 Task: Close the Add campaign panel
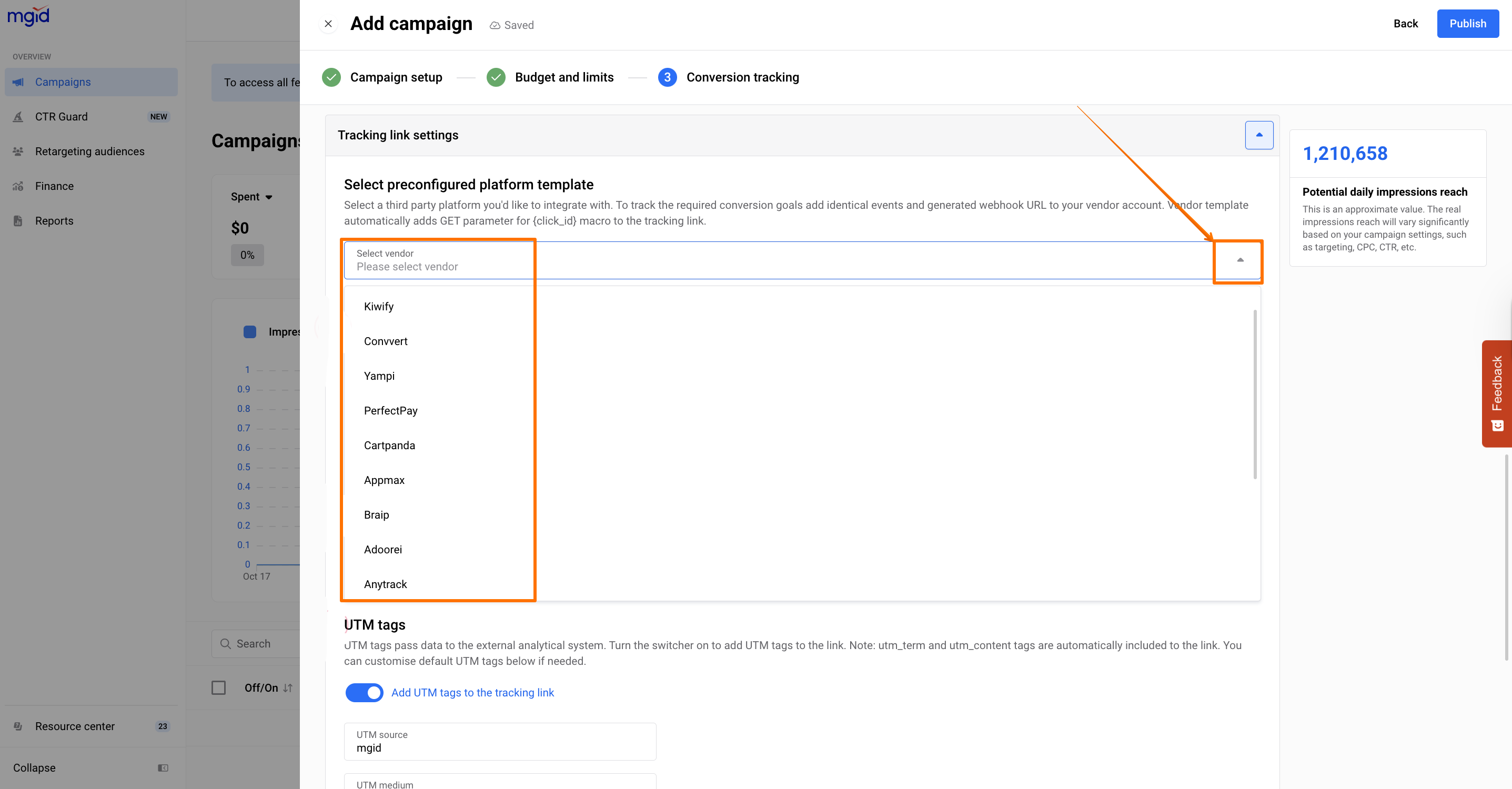(328, 24)
